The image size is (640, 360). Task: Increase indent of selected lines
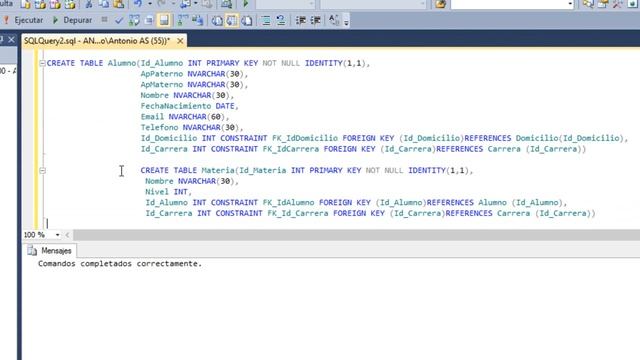[316, 20]
